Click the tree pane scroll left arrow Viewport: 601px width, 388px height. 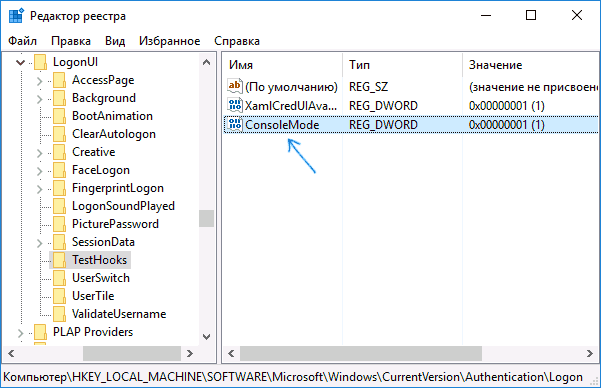tap(11, 353)
